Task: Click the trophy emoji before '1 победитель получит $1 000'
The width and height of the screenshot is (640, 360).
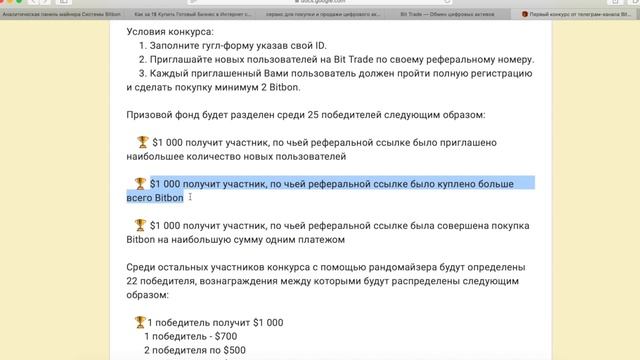Action: pos(140,322)
